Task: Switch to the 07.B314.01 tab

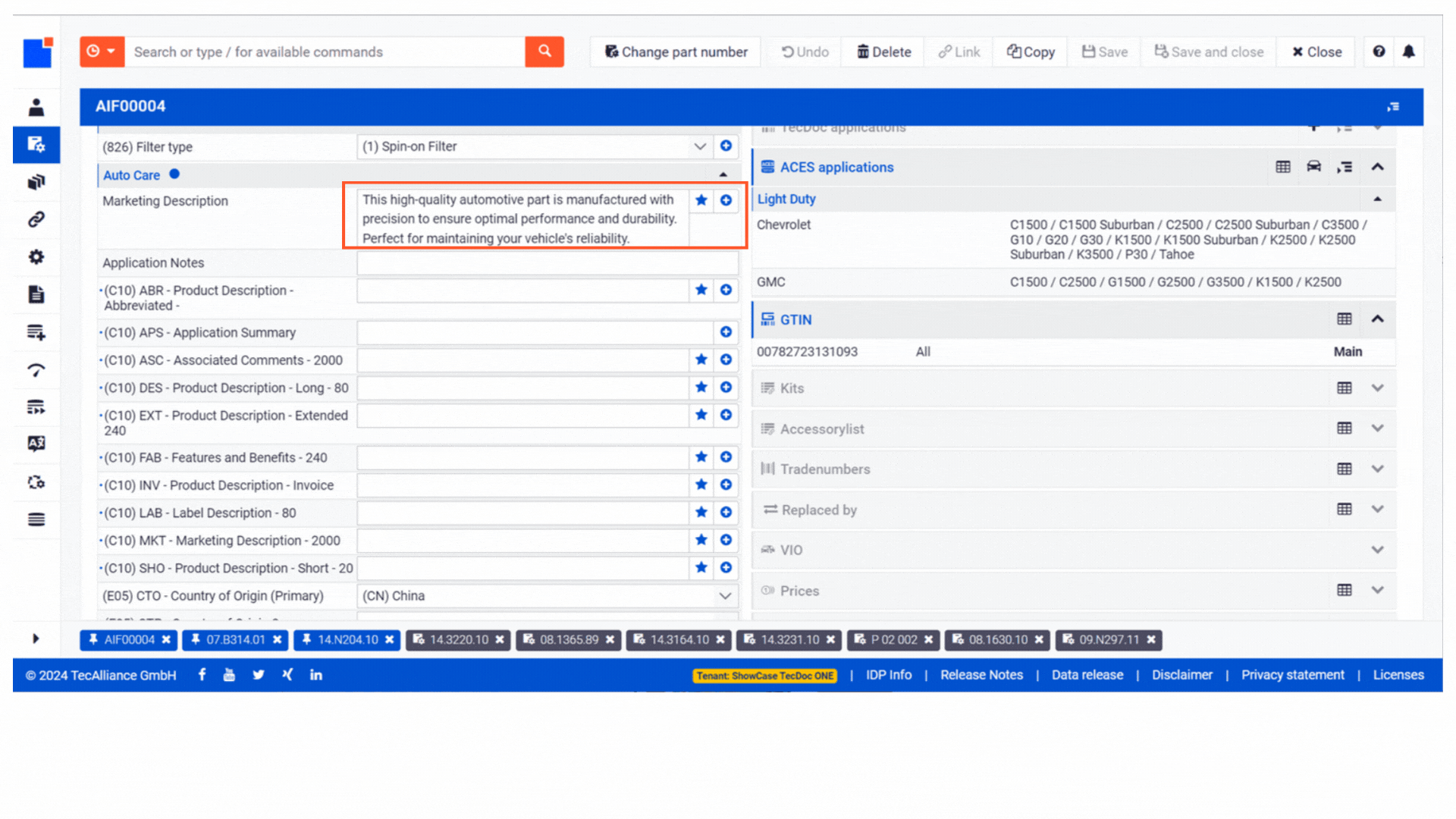Action: pyautogui.click(x=235, y=640)
